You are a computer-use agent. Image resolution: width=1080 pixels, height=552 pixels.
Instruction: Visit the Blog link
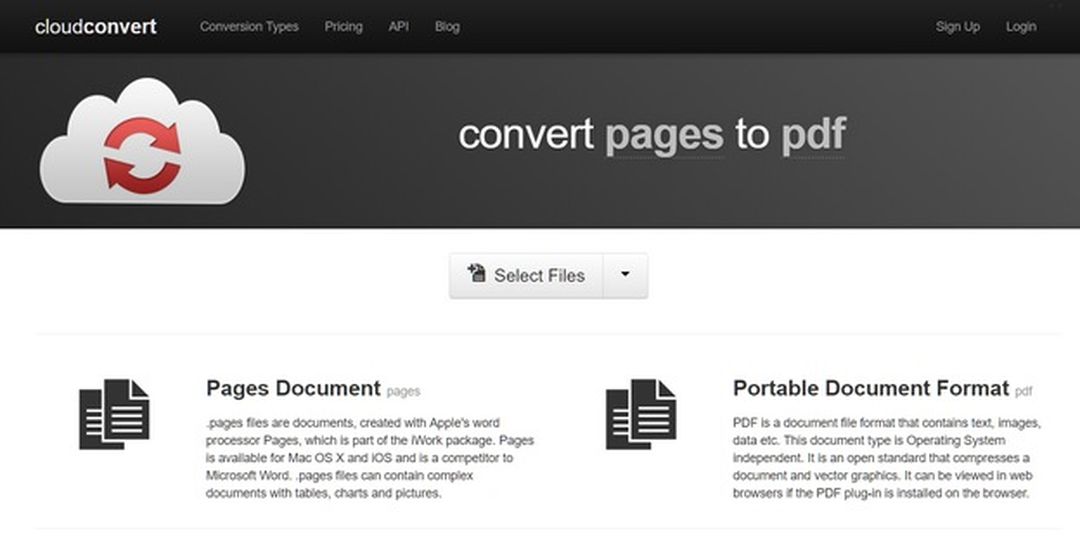[447, 27]
